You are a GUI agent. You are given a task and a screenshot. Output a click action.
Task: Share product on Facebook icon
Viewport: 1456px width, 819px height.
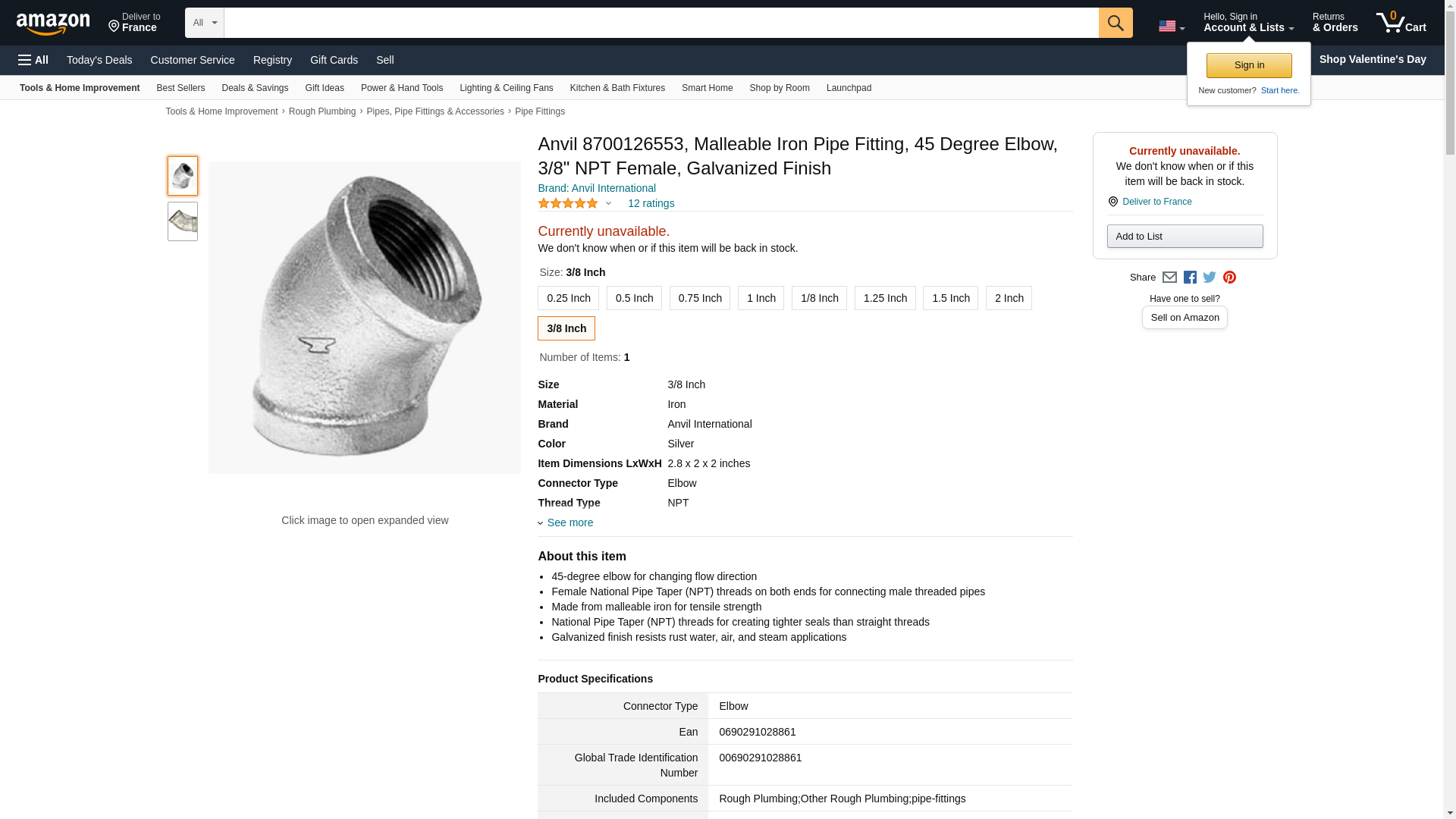click(1190, 278)
